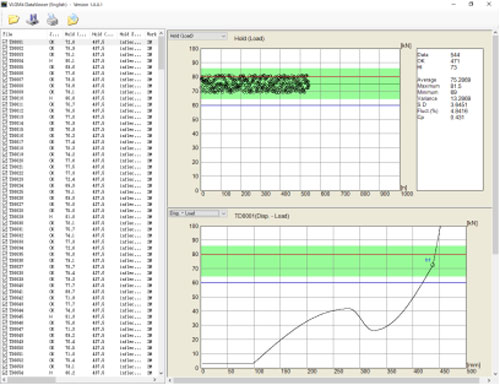This screenshot has width=500, height=385.
Task: Click the file list horizontal scrollbar left arrow
Action: (4, 380)
